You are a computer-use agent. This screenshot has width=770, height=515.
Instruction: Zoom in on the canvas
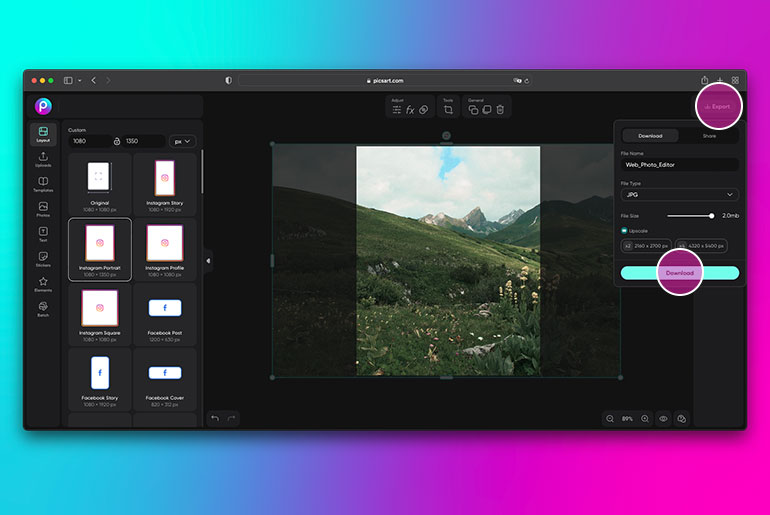pos(645,419)
